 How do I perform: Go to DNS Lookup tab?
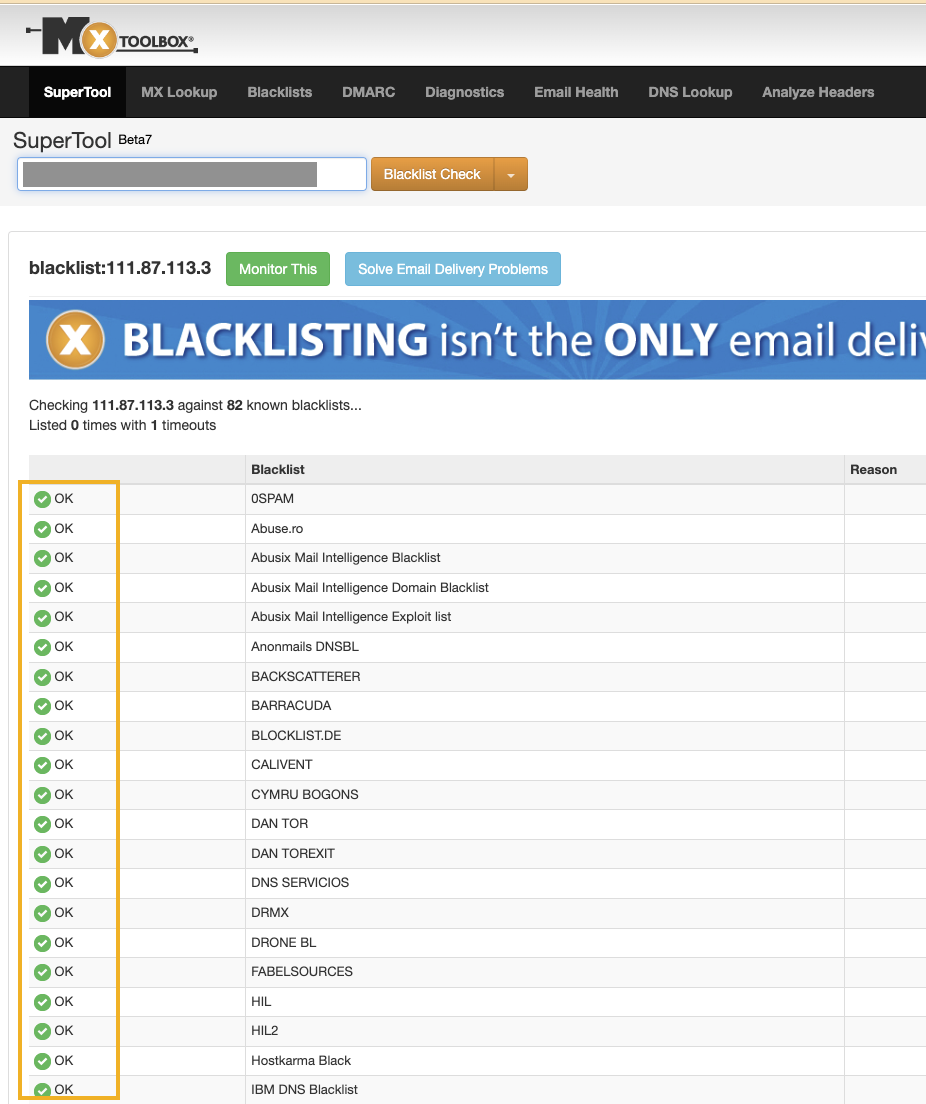[690, 92]
